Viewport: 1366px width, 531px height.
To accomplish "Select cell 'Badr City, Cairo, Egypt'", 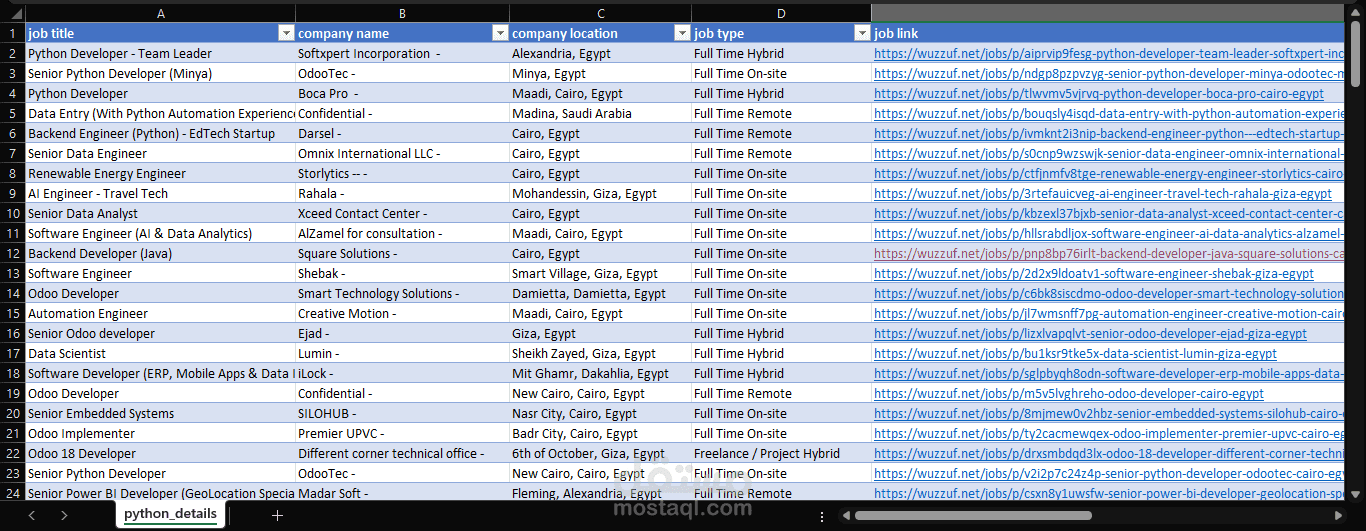I will pyautogui.click(x=600, y=433).
